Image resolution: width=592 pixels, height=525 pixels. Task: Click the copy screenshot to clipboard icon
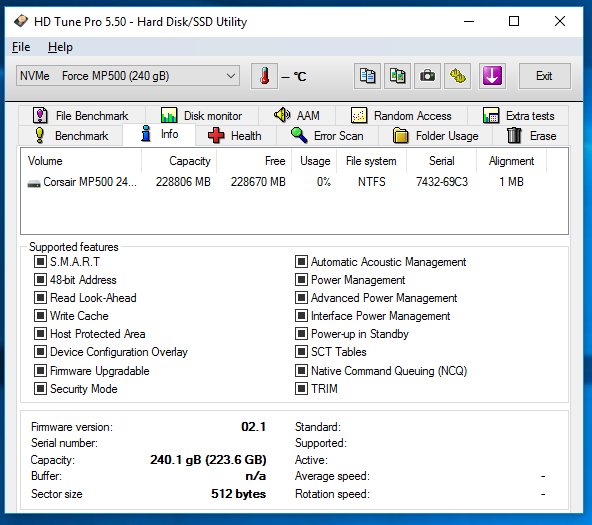tap(397, 76)
